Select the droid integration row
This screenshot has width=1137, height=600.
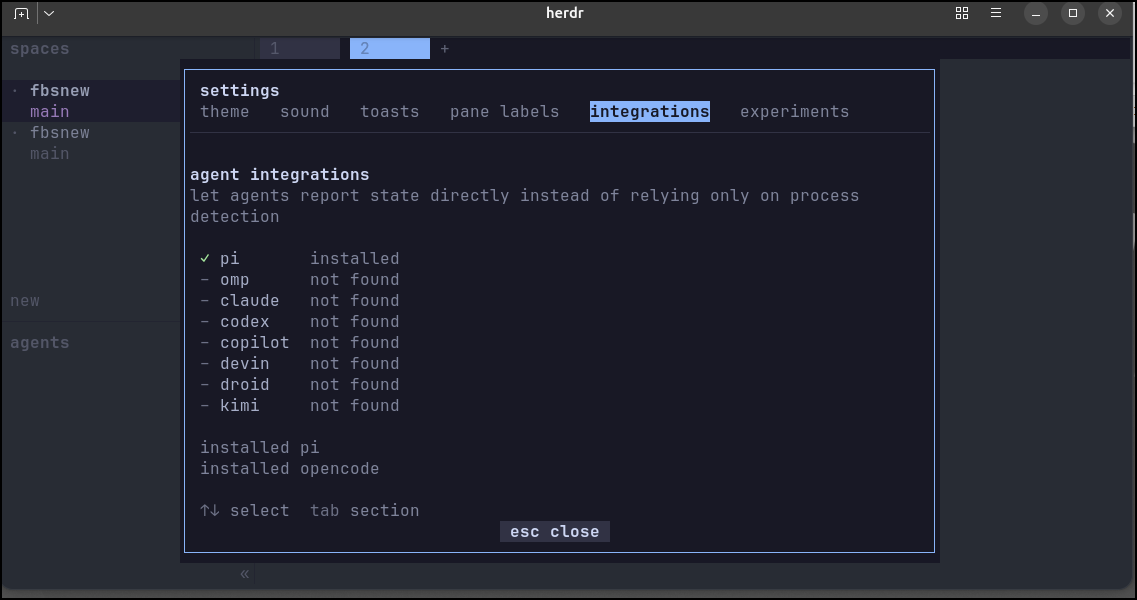point(299,385)
